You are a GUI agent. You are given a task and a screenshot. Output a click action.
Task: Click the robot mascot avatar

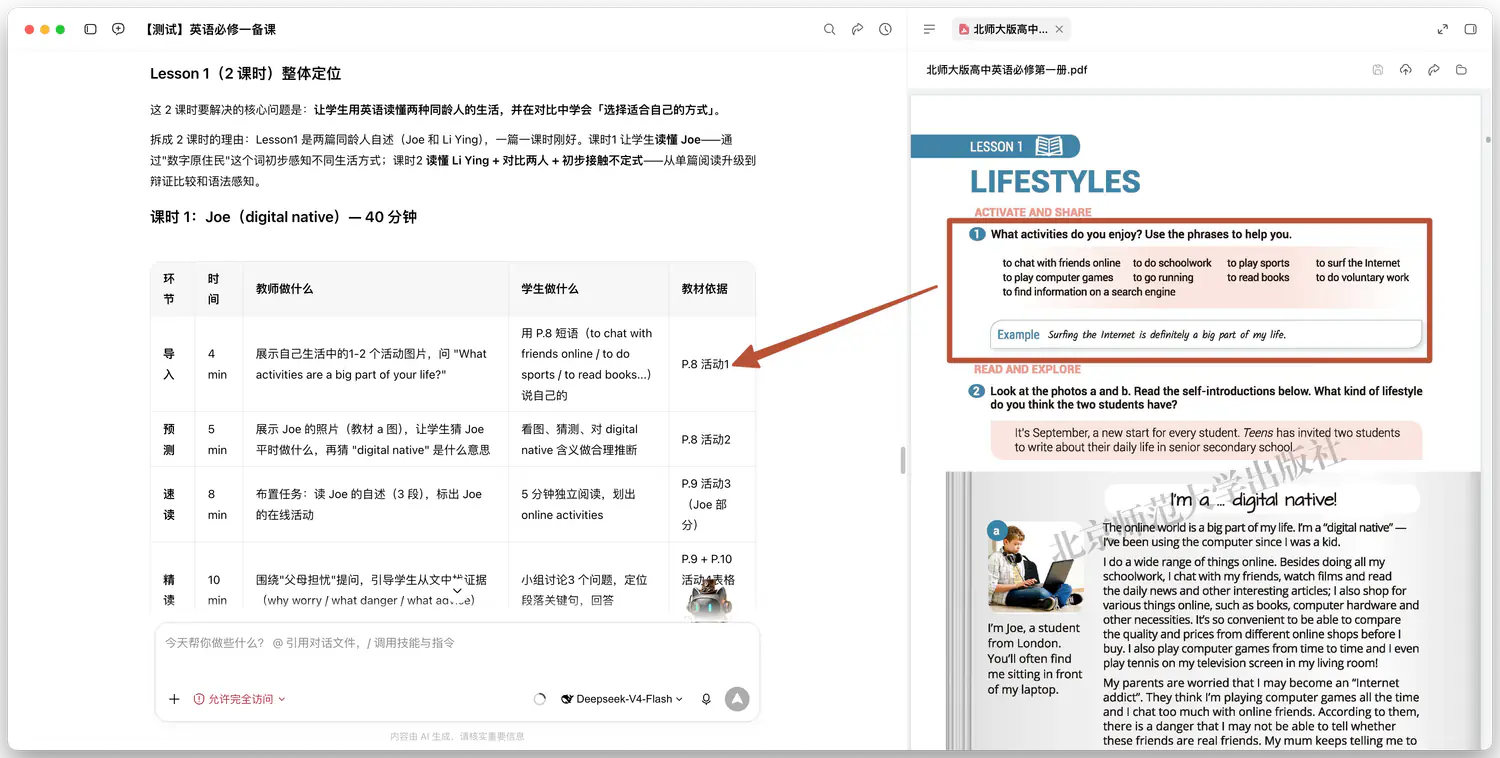tap(709, 602)
